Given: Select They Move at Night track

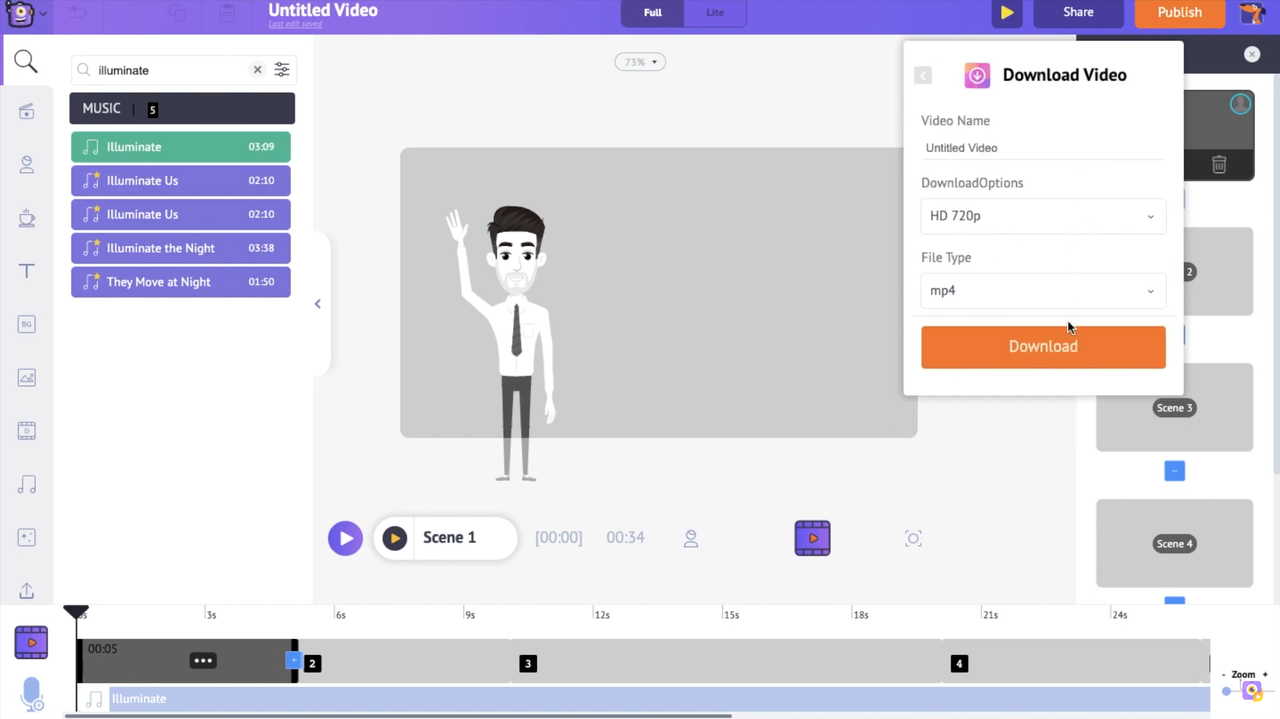Looking at the screenshot, I should coord(181,282).
